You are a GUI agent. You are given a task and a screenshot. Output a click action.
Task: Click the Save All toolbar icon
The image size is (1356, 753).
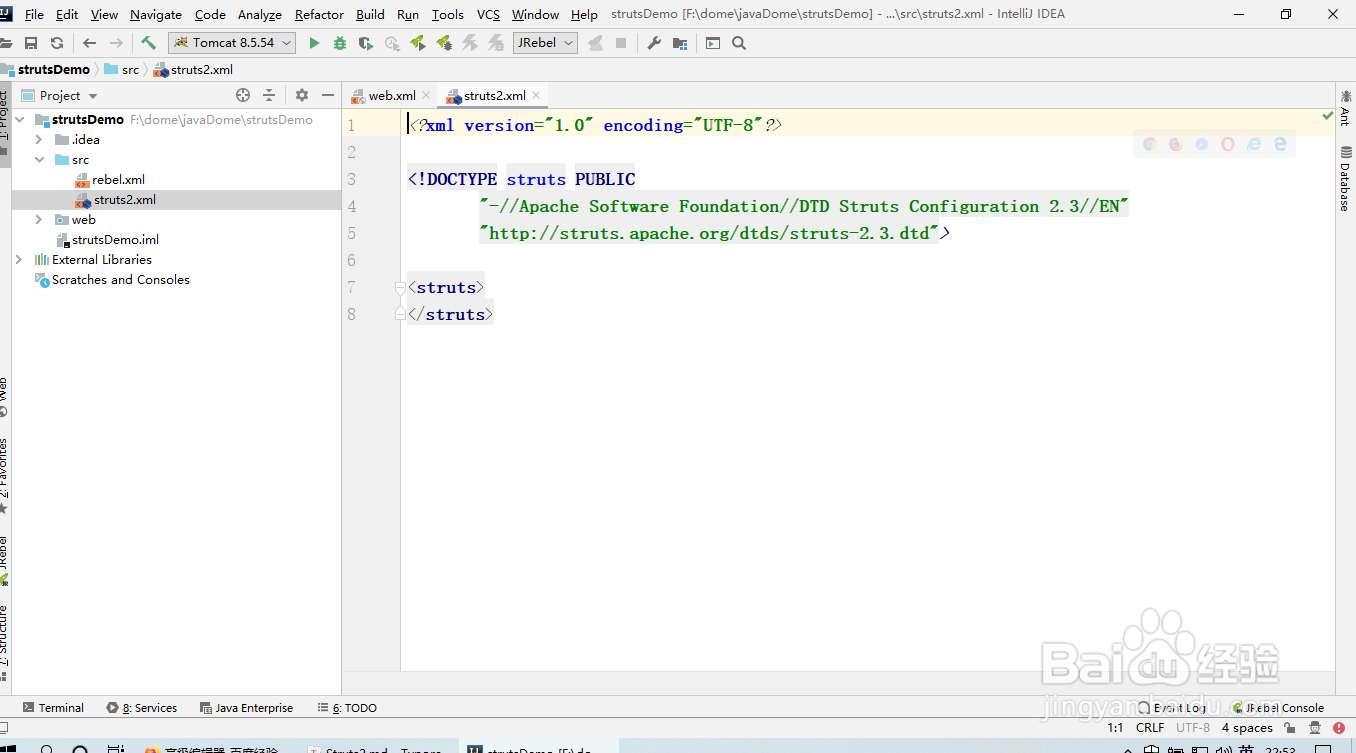point(31,43)
